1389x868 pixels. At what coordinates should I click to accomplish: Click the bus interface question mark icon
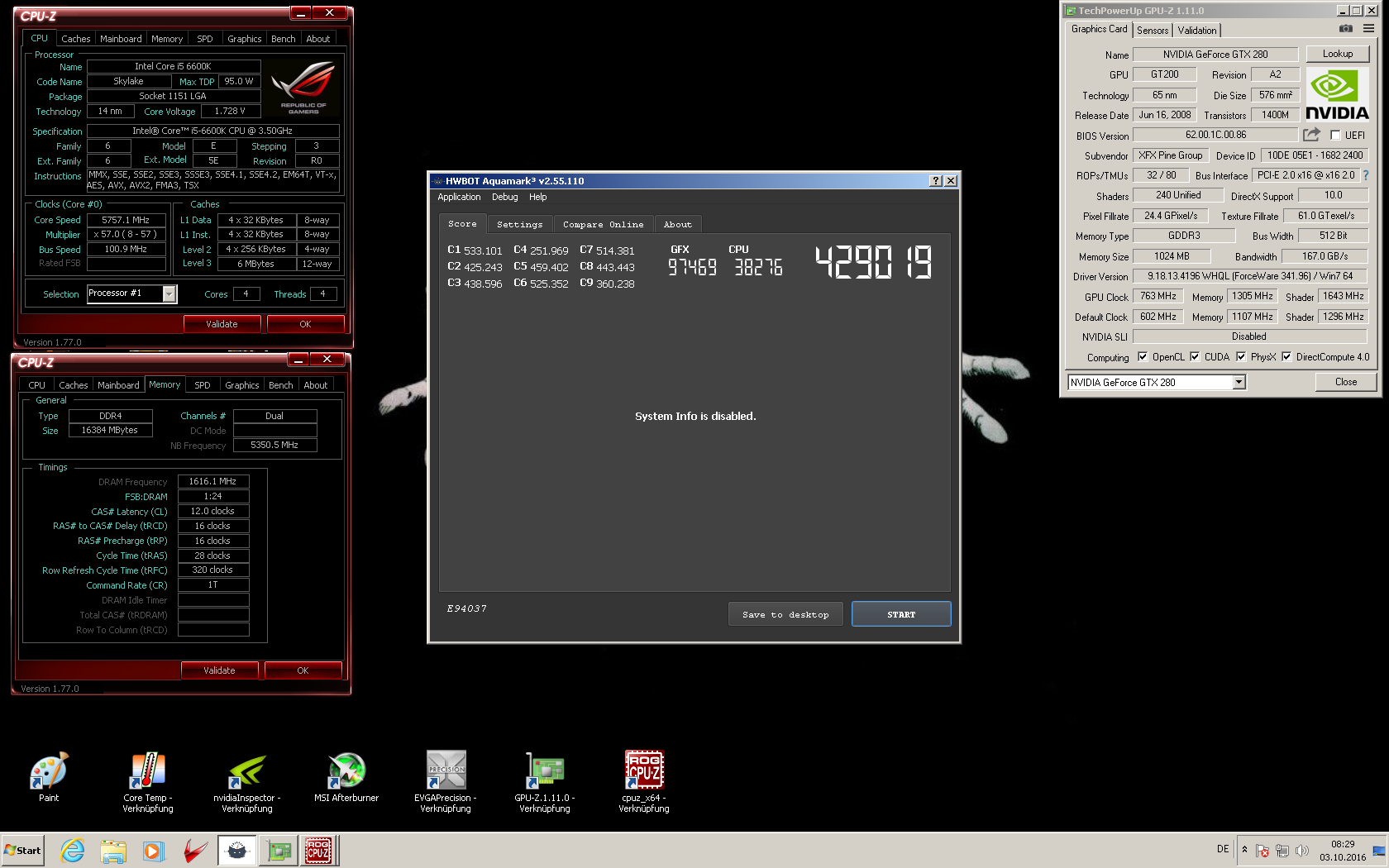click(x=1366, y=175)
